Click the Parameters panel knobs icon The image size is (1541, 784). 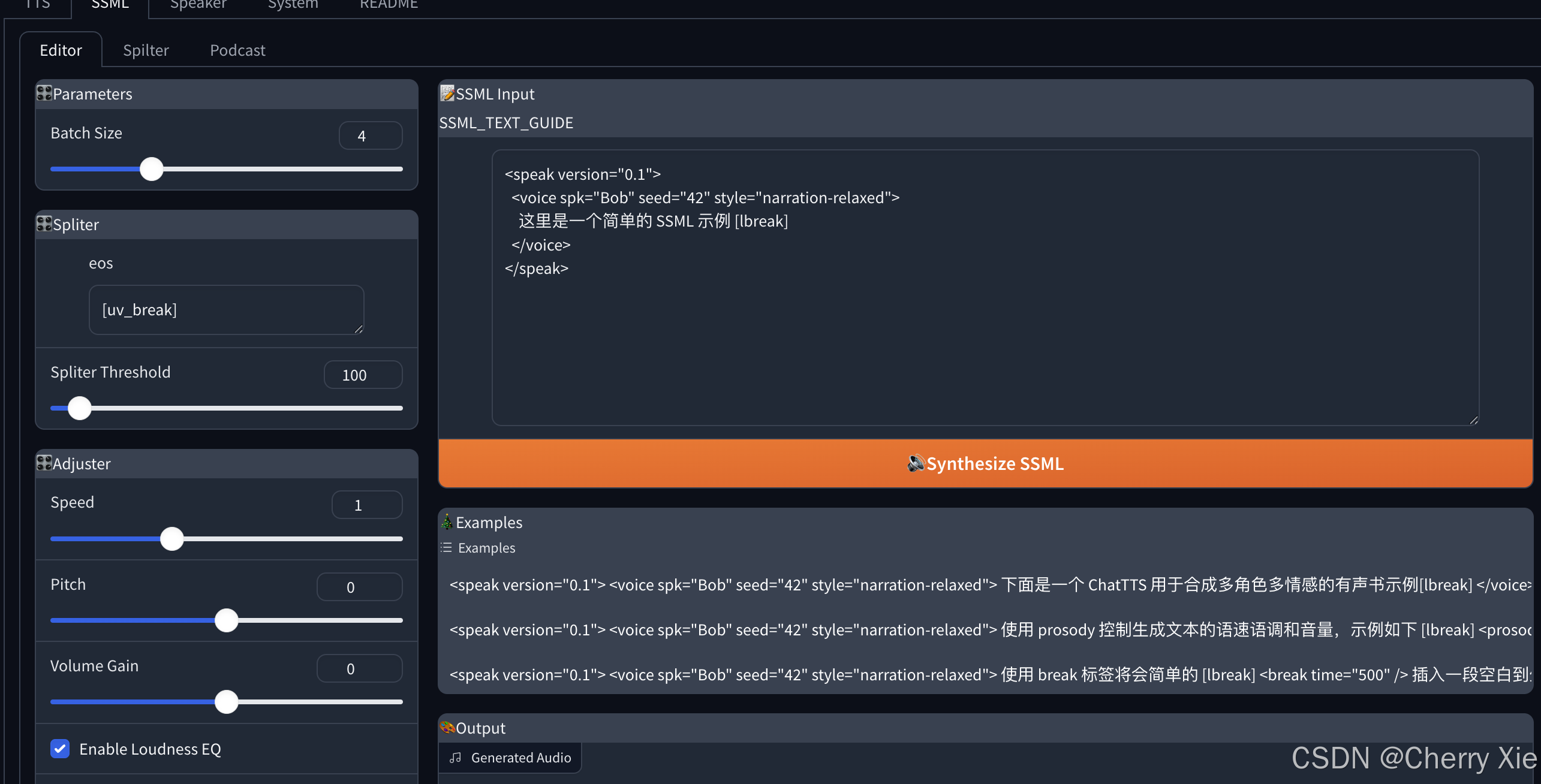tap(44, 94)
